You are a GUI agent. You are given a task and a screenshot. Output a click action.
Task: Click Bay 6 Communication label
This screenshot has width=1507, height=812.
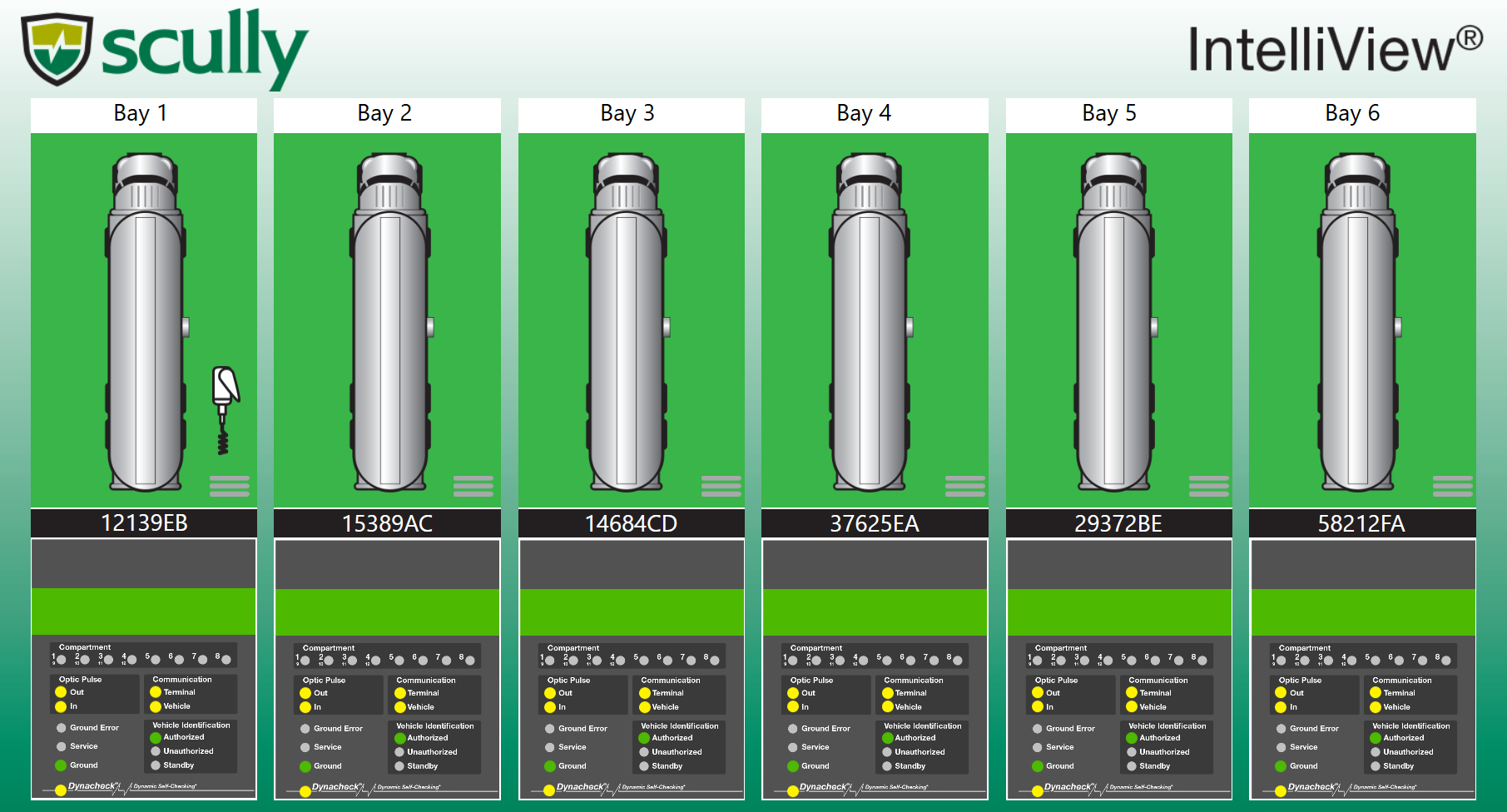(1402, 681)
